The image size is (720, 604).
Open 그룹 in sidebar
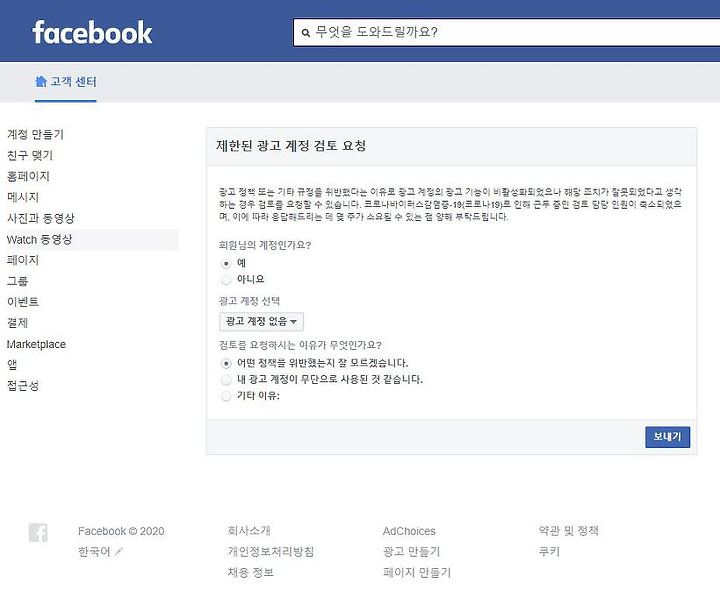click(17, 281)
